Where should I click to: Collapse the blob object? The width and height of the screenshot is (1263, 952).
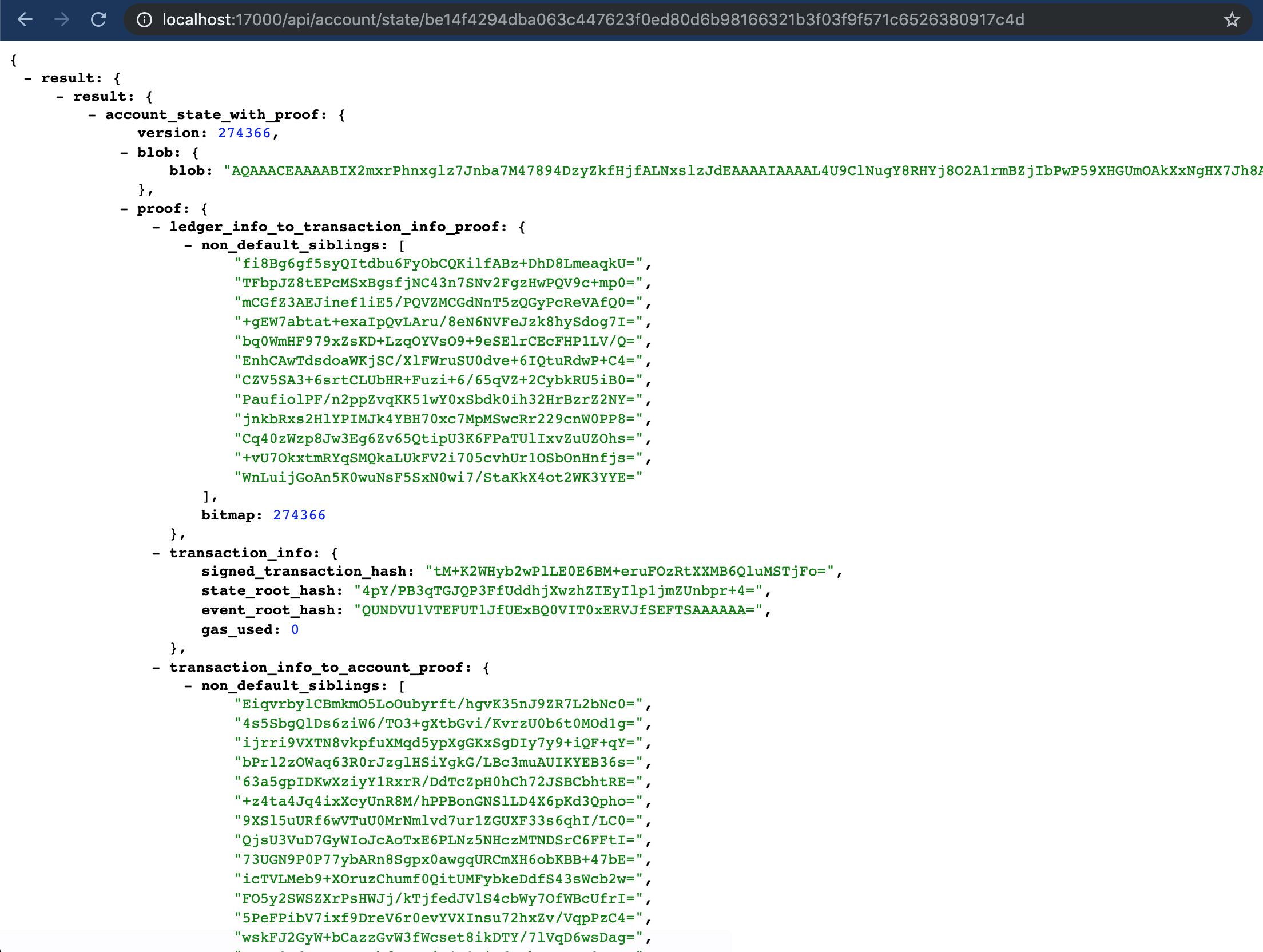pos(124,153)
